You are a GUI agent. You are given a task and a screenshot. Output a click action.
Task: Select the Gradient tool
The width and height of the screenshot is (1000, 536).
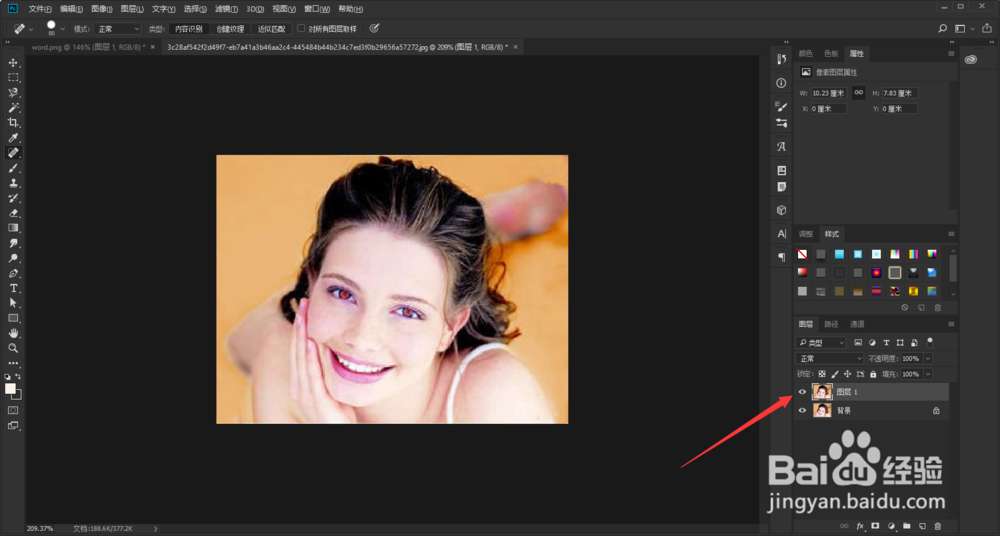point(13,228)
